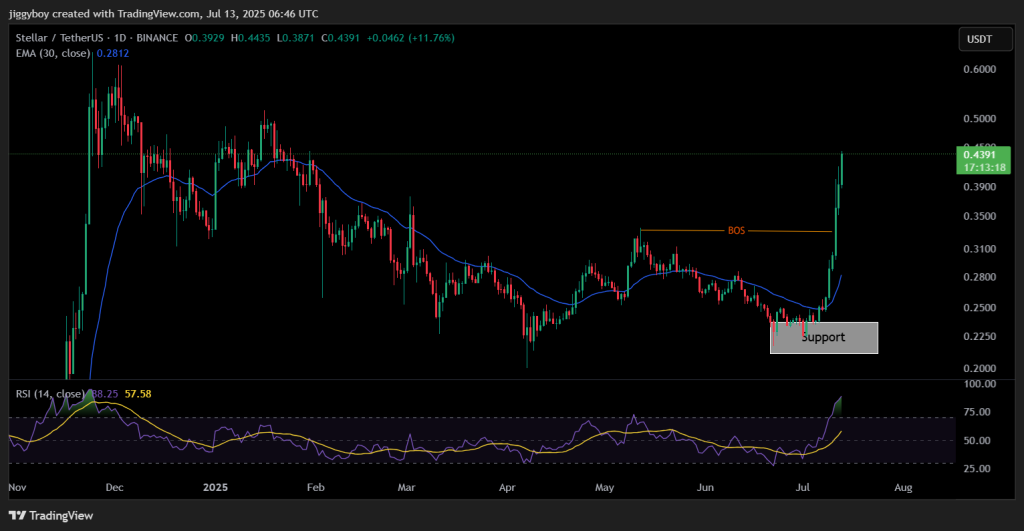
Task: Click the EMA (30, close) indicator label
Action: point(53,53)
